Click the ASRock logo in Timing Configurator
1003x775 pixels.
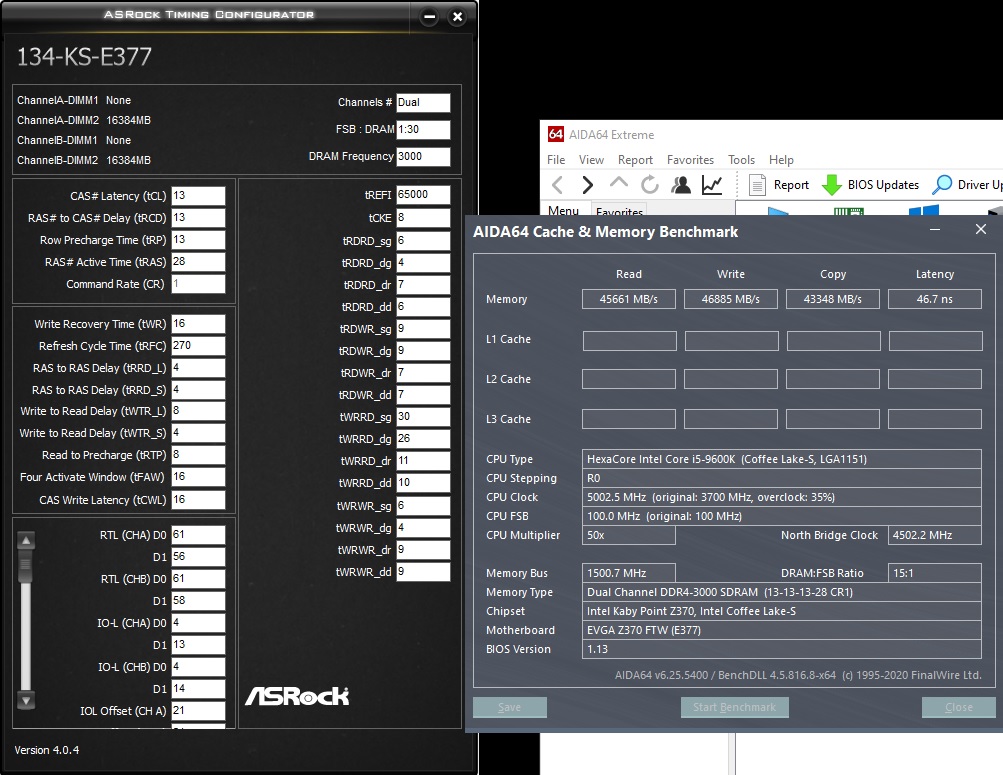[297, 696]
